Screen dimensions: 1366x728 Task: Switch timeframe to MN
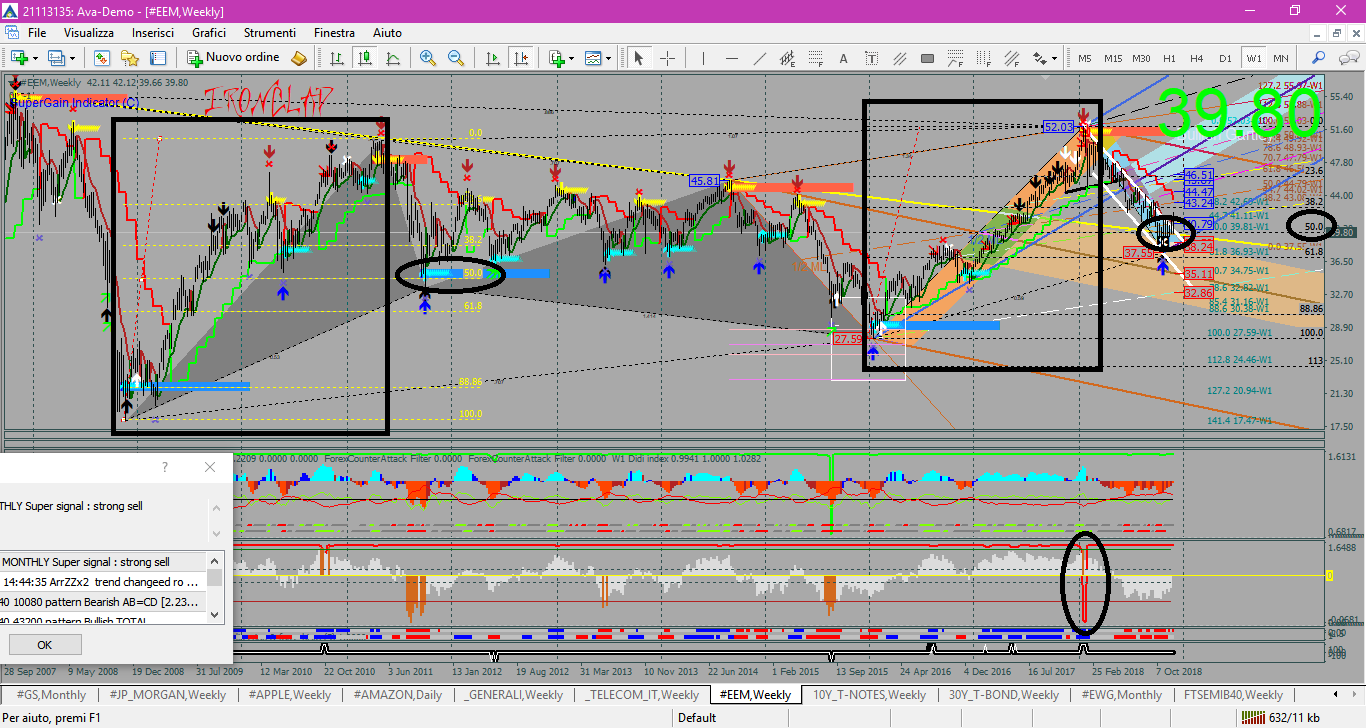(1281, 58)
